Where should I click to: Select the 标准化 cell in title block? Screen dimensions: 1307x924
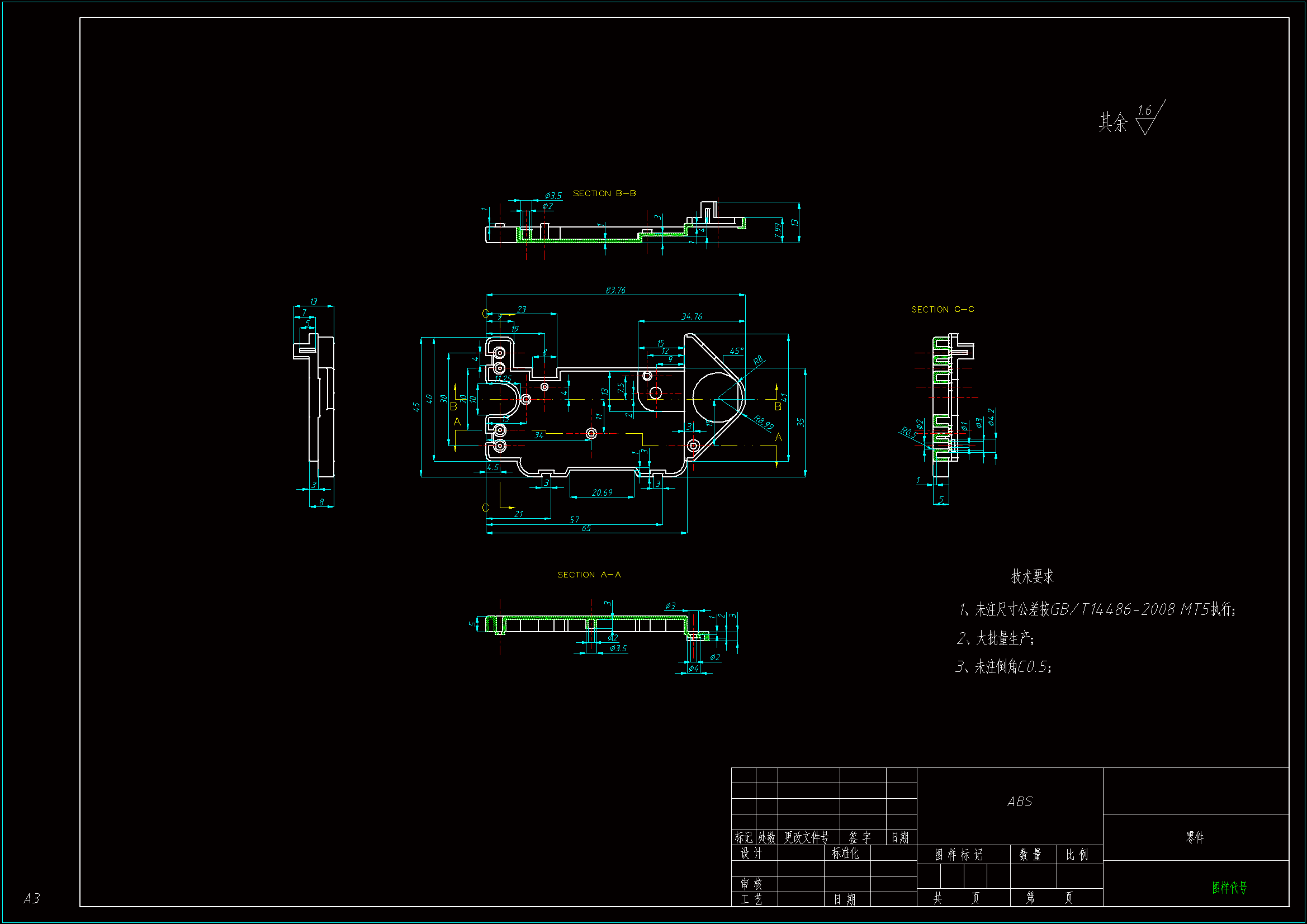pyautogui.click(x=845, y=853)
